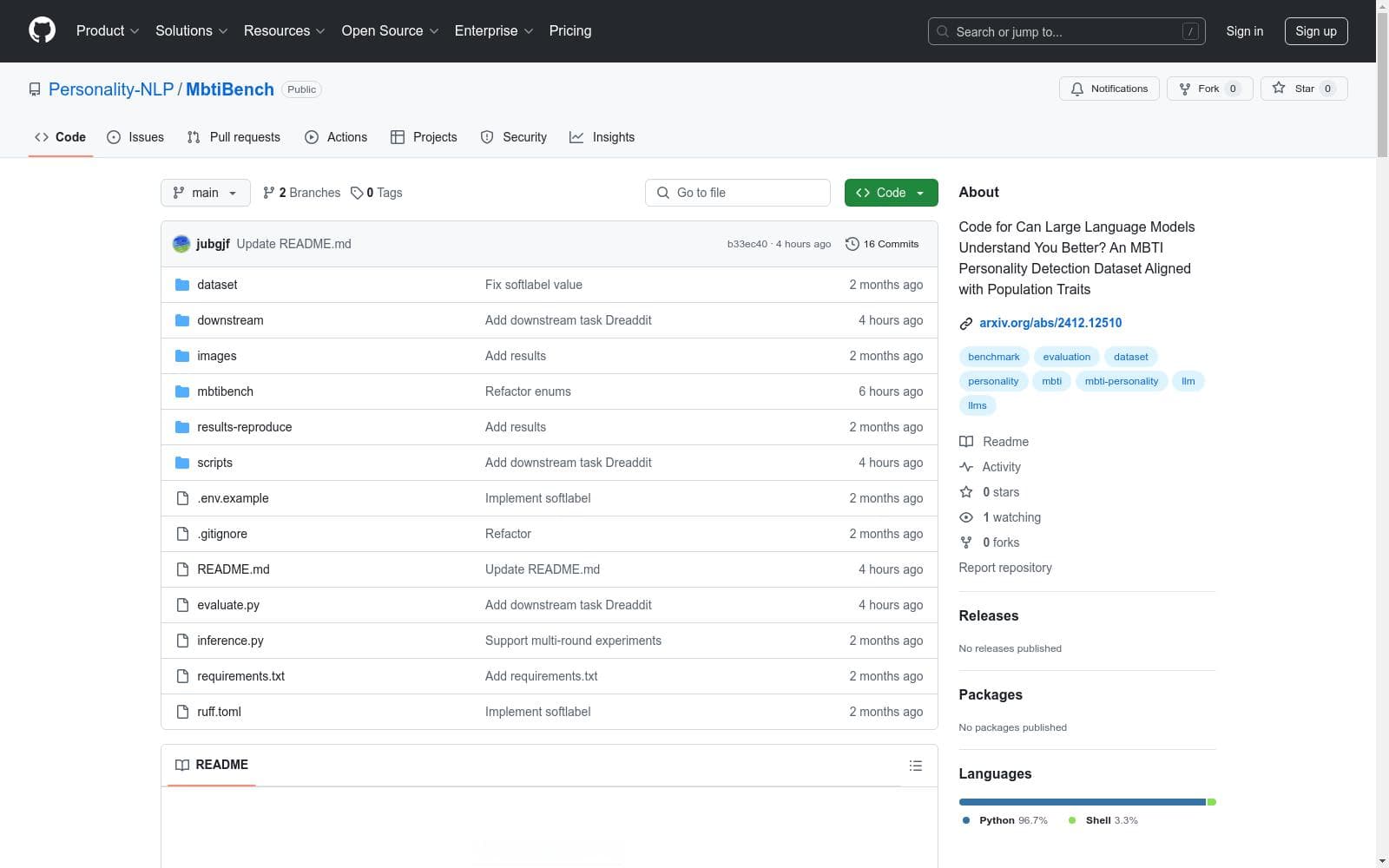The height and width of the screenshot is (868, 1389).
Task: Click the notifications bell icon
Action: click(x=1077, y=89)
